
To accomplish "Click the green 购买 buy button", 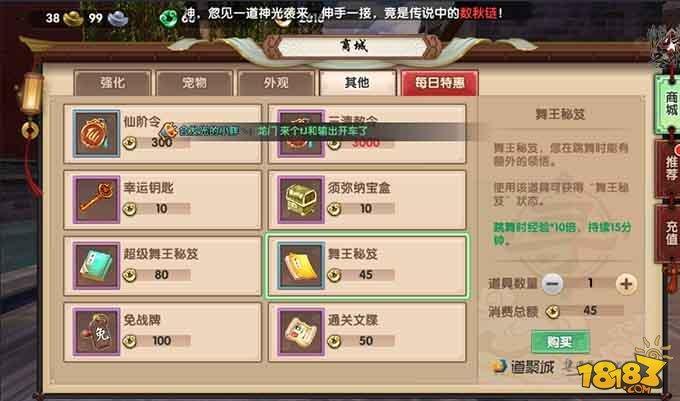I will pos(560,342).
